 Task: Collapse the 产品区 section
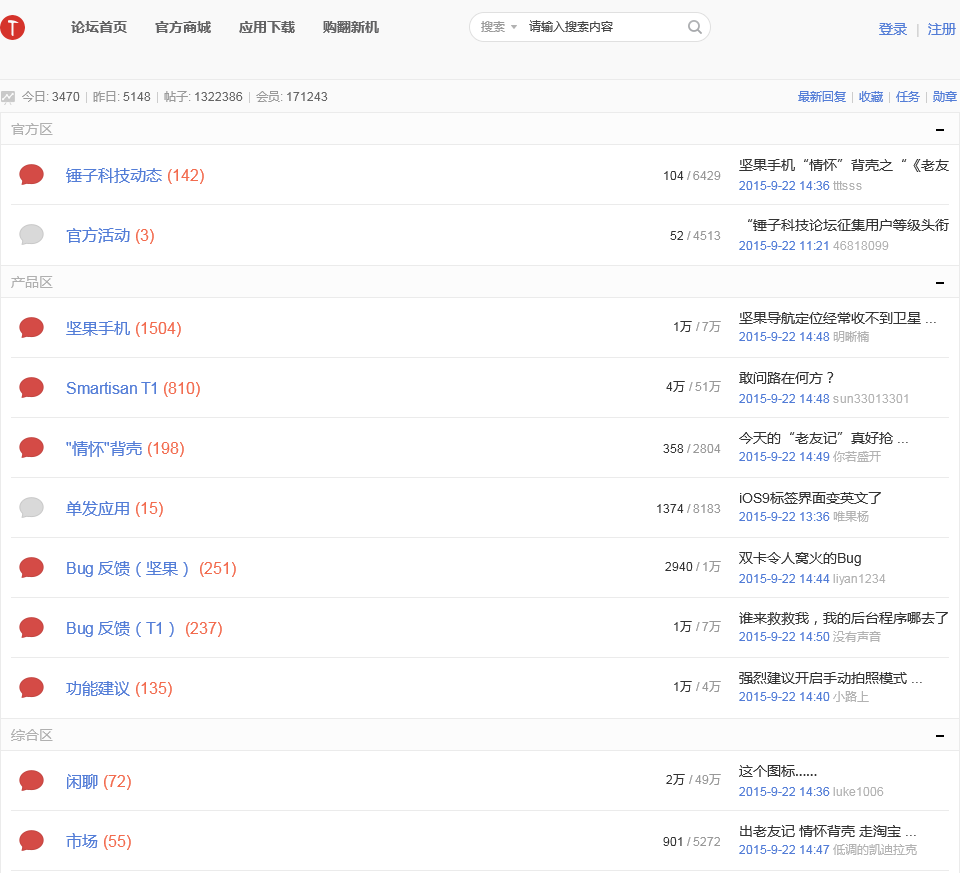point(940,283)
